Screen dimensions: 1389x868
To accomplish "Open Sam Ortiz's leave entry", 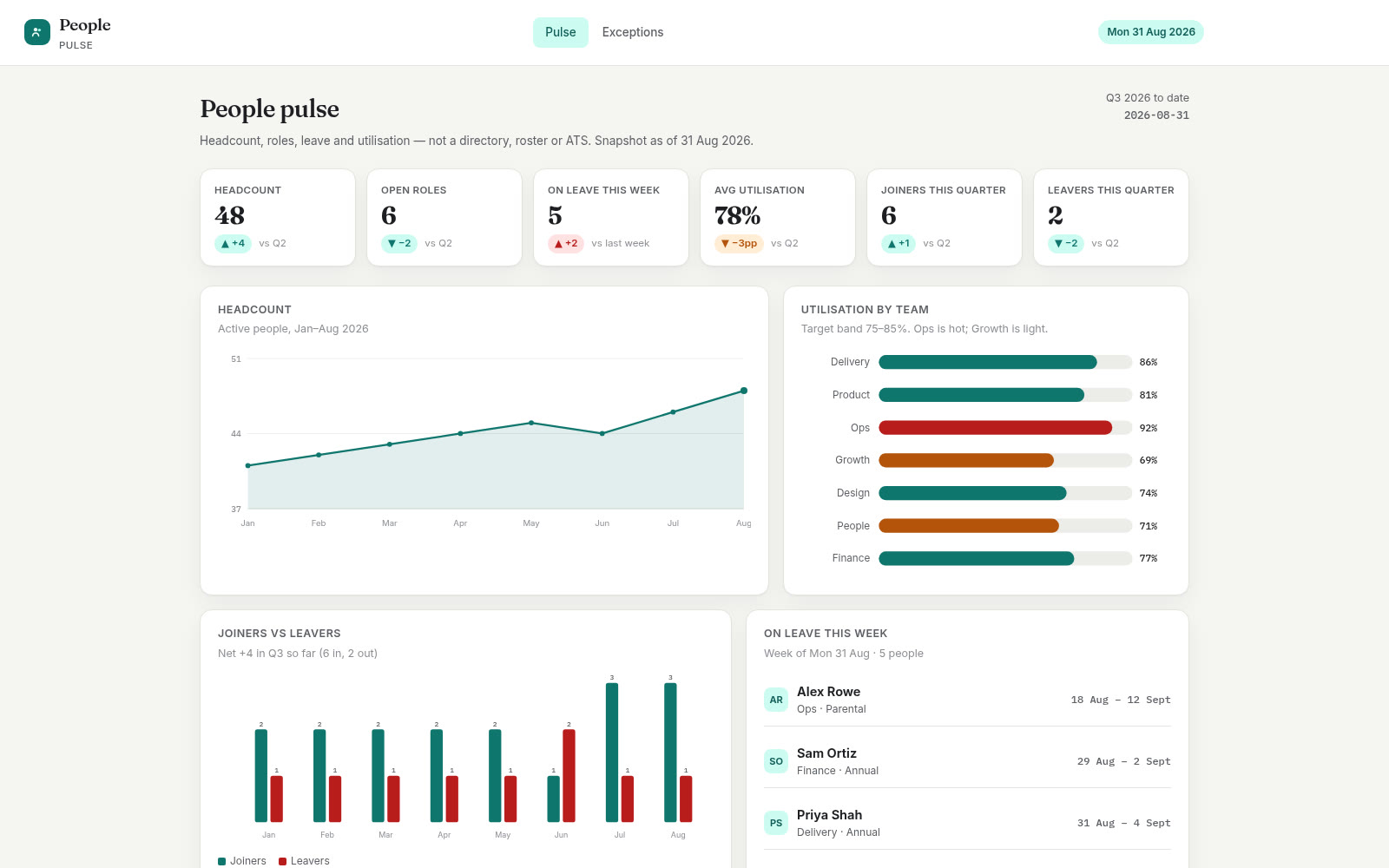I will coord(967,761).
